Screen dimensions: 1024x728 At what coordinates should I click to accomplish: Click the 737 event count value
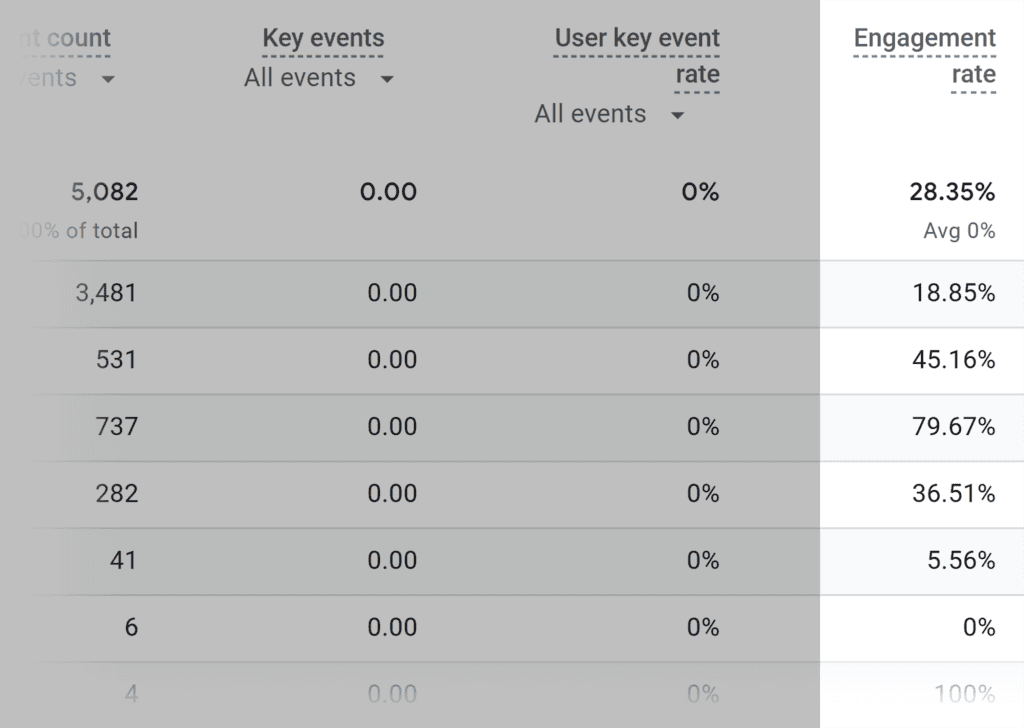point(116,428)
